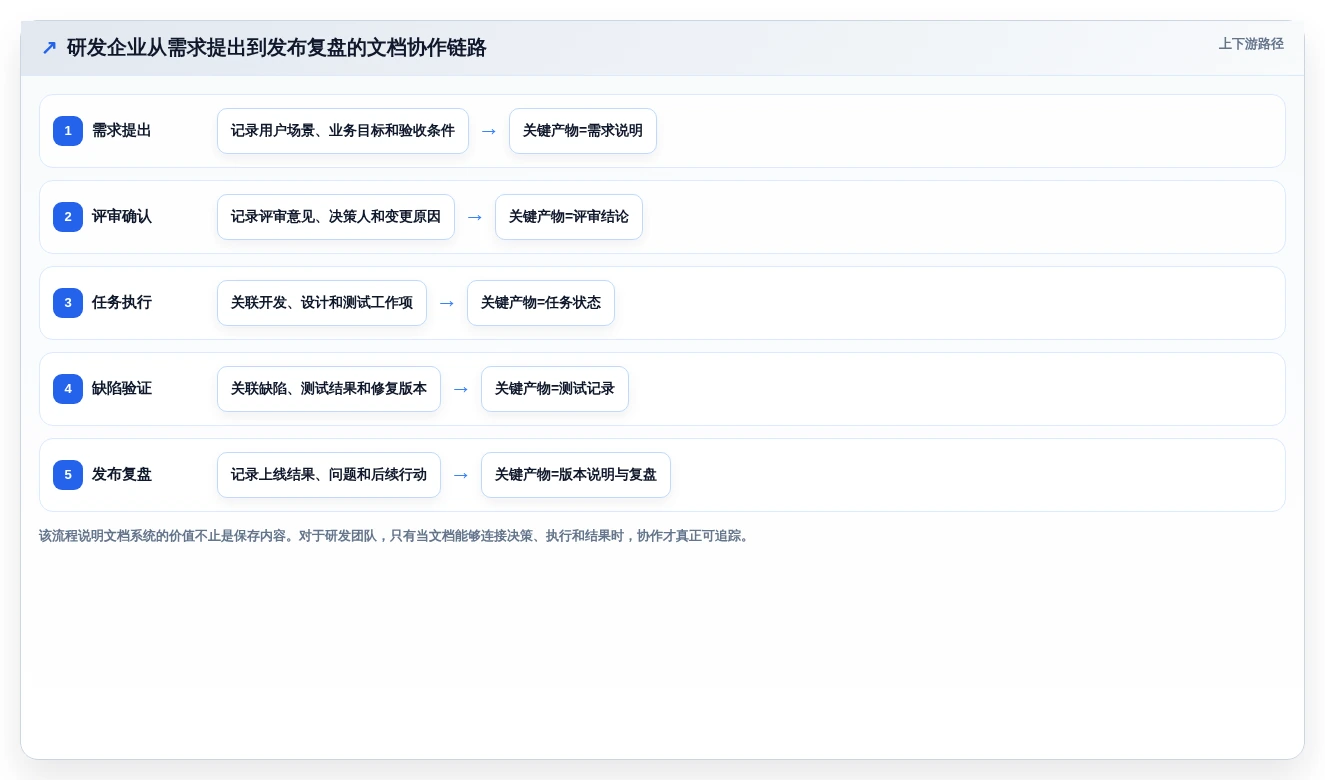The height and width of the screenshot is (780, 1325).
Task: Select step number 4 badge
Action: click(68, 389)
